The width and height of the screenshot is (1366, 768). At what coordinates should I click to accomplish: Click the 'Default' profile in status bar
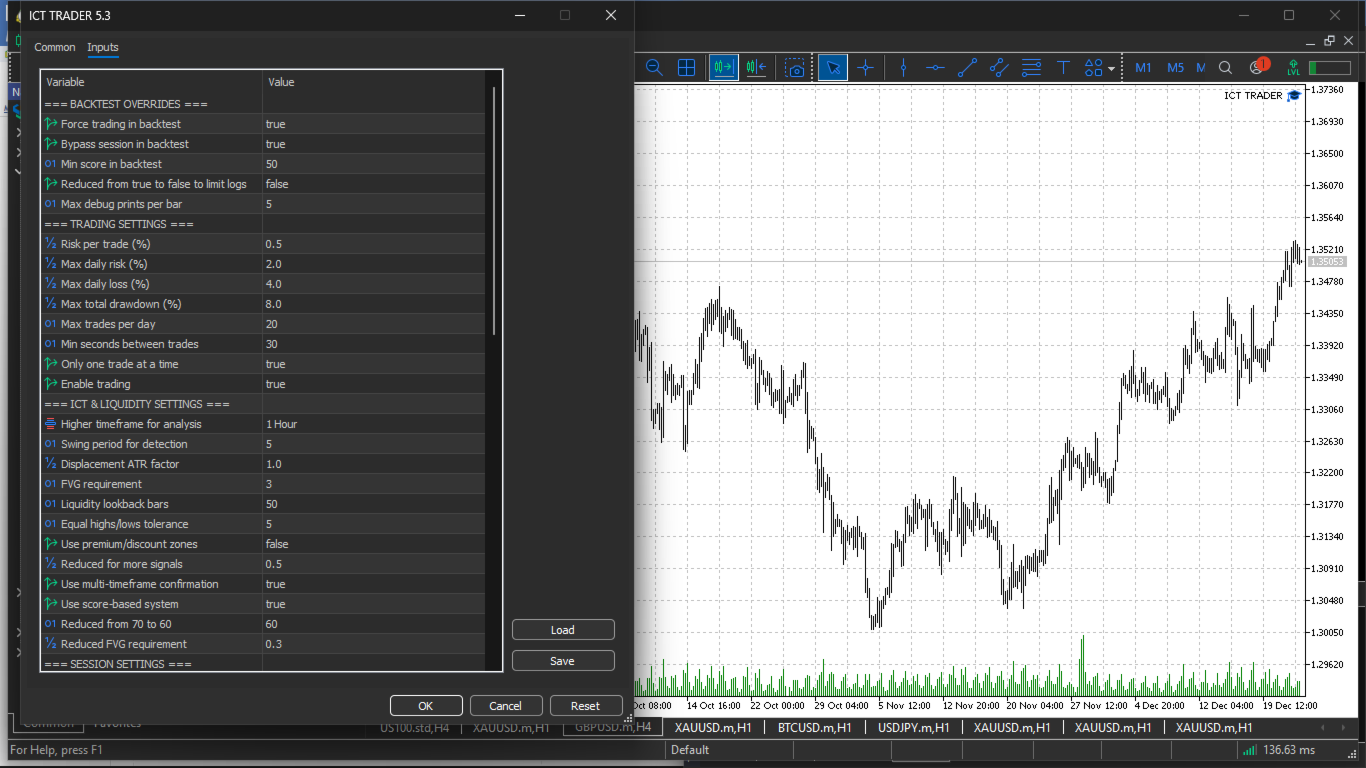pyautogui.click(x=690, y=750)
